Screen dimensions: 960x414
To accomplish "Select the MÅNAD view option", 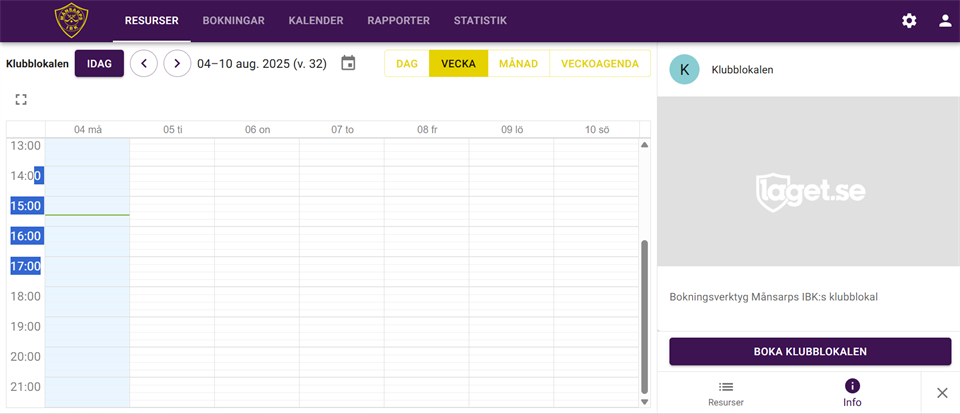I will click(519, 64).
